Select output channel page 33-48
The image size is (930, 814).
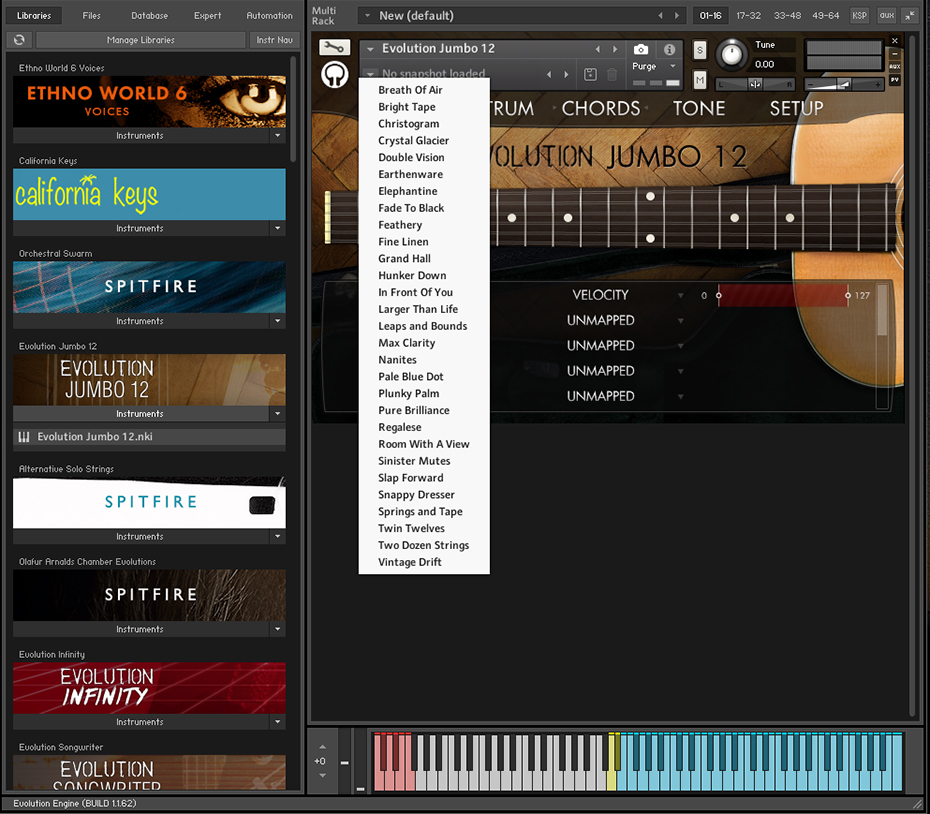pyautogui.click(x=787, y=15)
